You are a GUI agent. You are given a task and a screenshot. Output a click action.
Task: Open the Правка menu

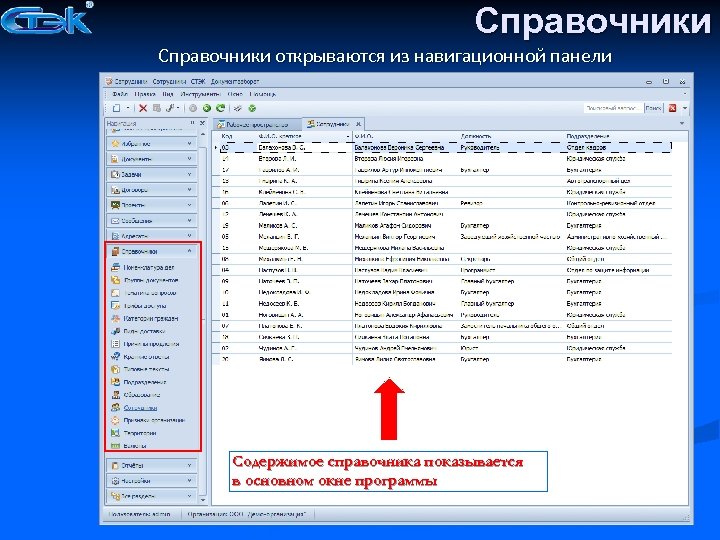(x=145, y=94)
